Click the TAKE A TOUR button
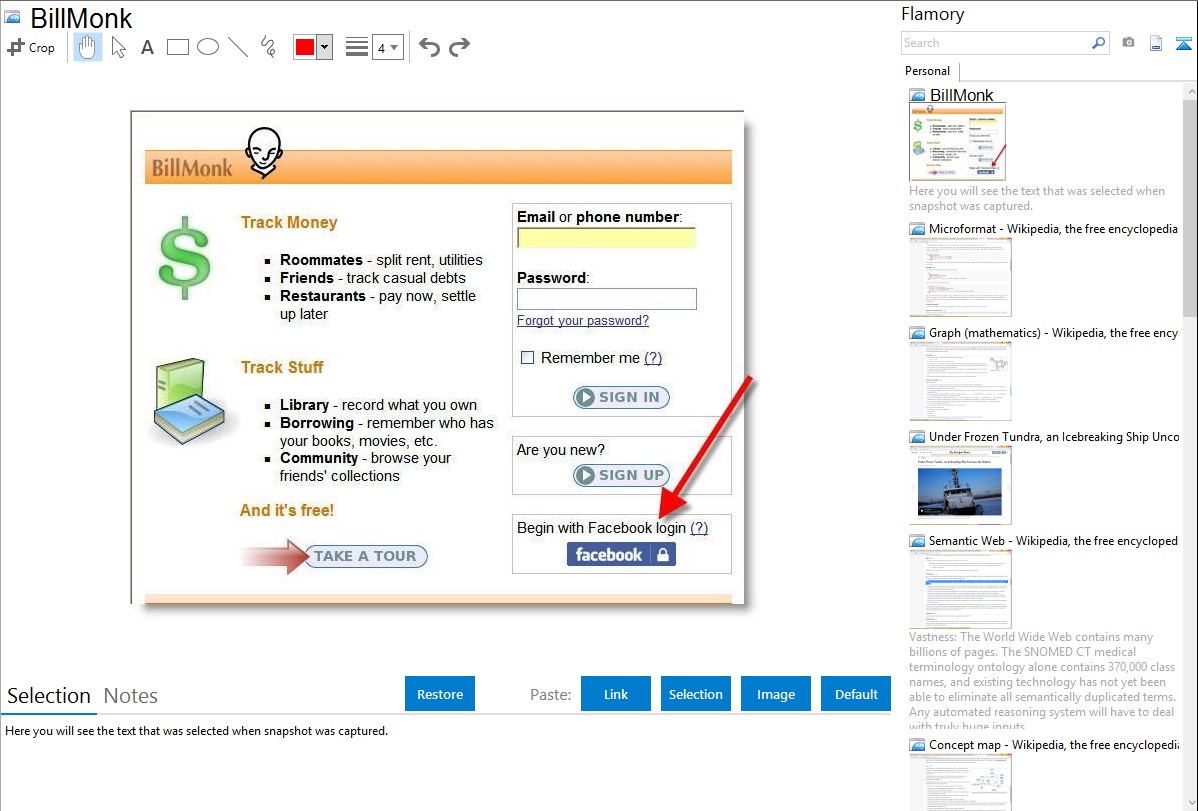The image size is (1198, 811). (366, 556)
